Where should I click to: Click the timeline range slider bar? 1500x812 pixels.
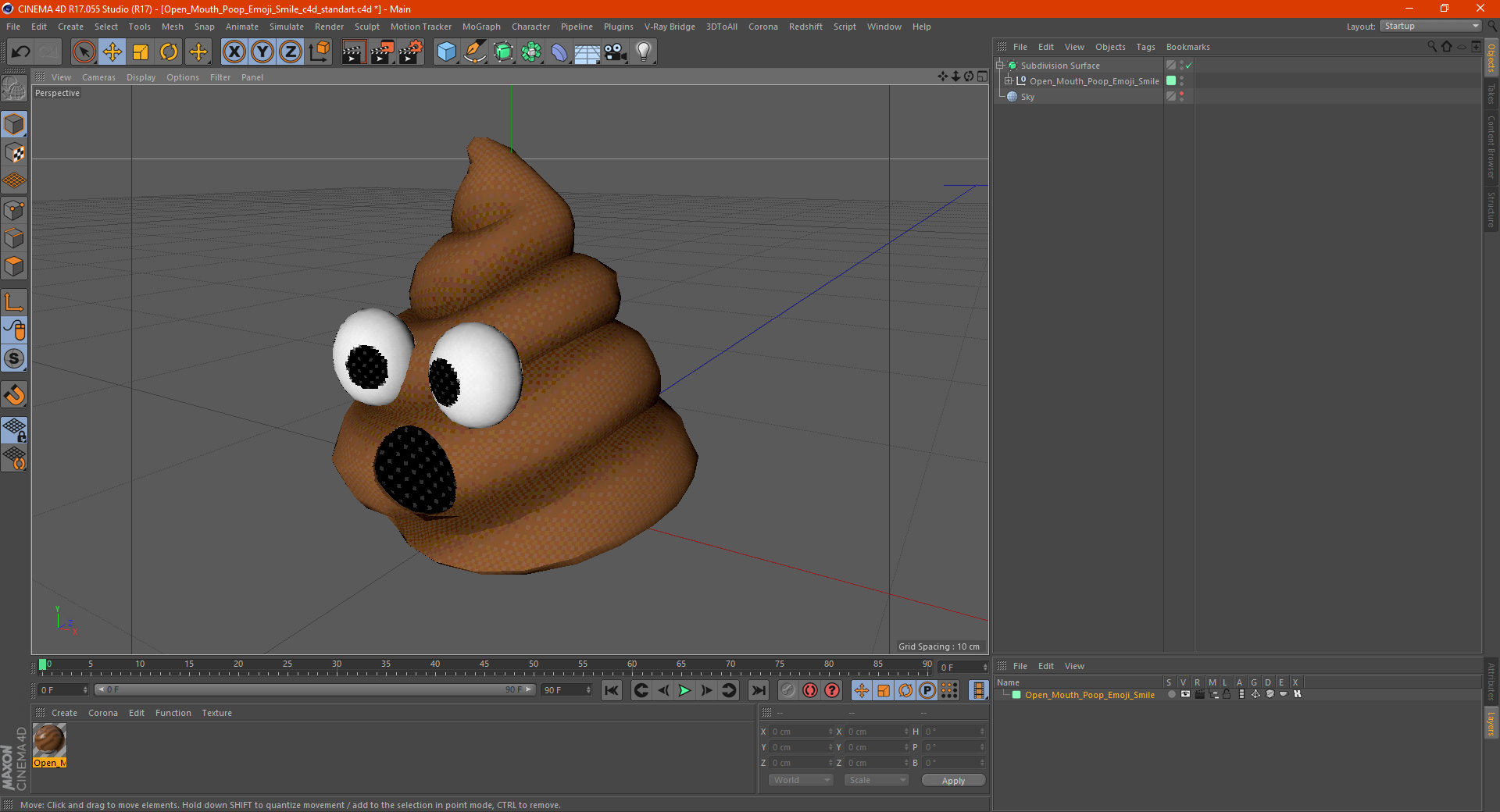pyautogui.click(x=315, y=689)
